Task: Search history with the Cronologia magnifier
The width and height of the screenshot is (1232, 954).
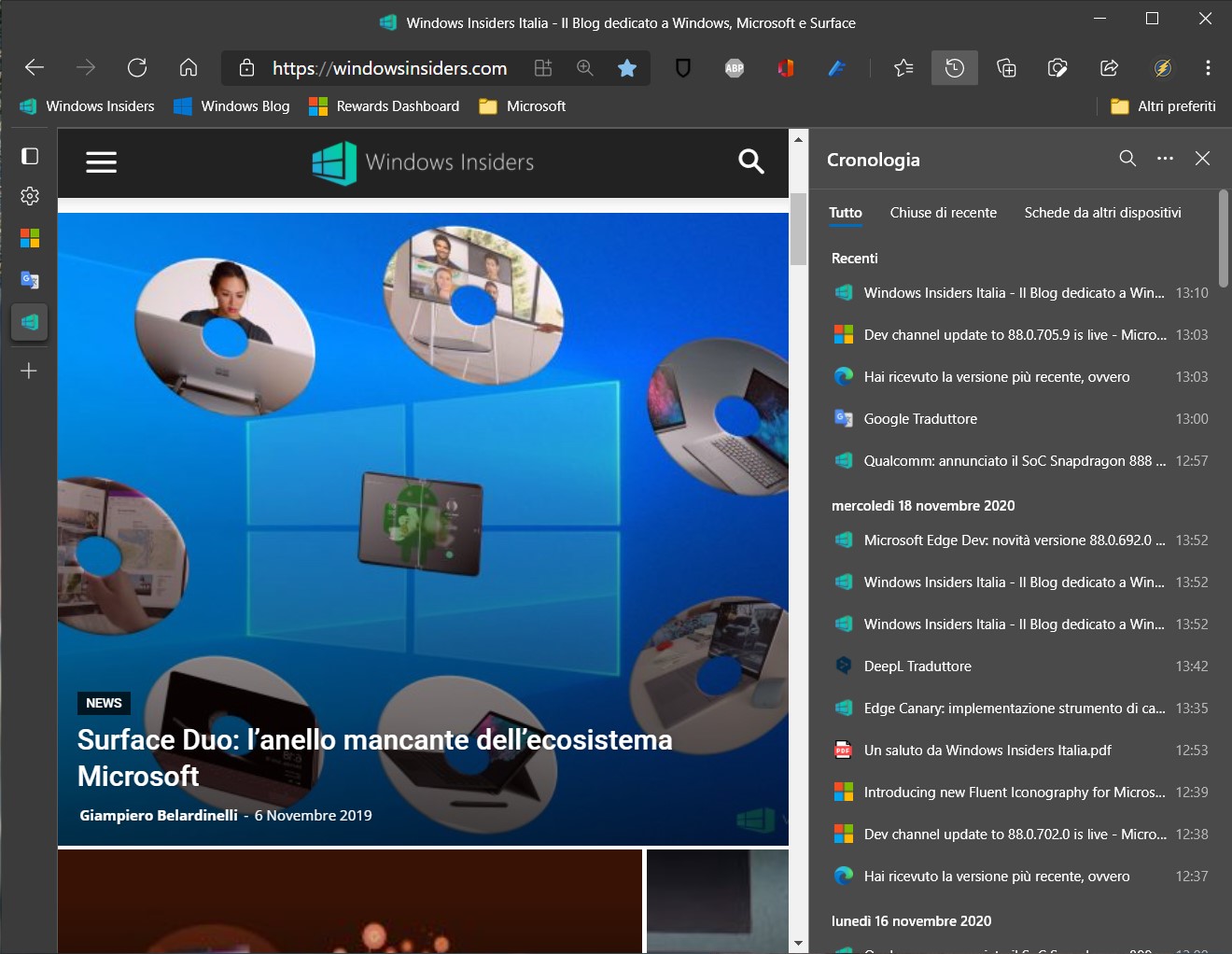Action: coord(1127,158)
